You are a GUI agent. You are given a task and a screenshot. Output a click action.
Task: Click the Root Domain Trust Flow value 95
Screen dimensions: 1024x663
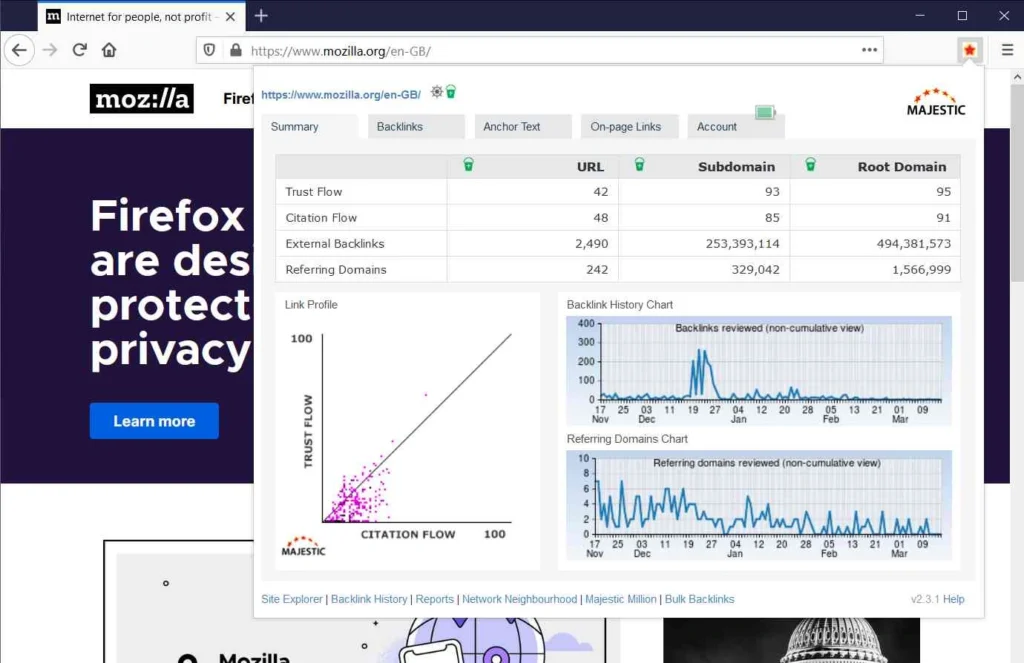[944, 192]
